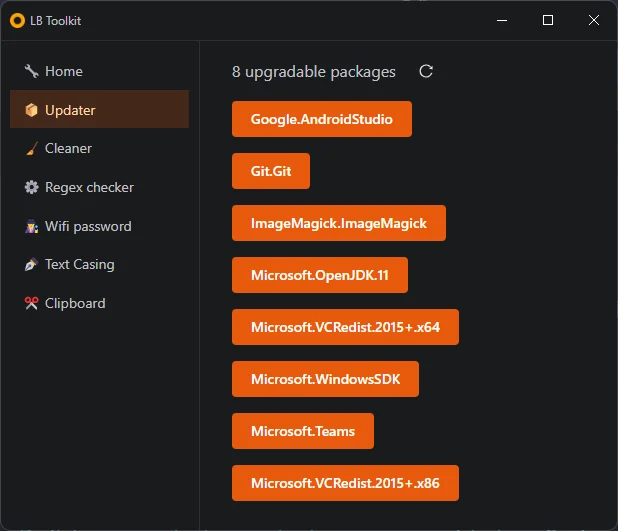The image size is (618, 531).
Task: Click the LB Toolkit window title
Action: pos(56,20)
